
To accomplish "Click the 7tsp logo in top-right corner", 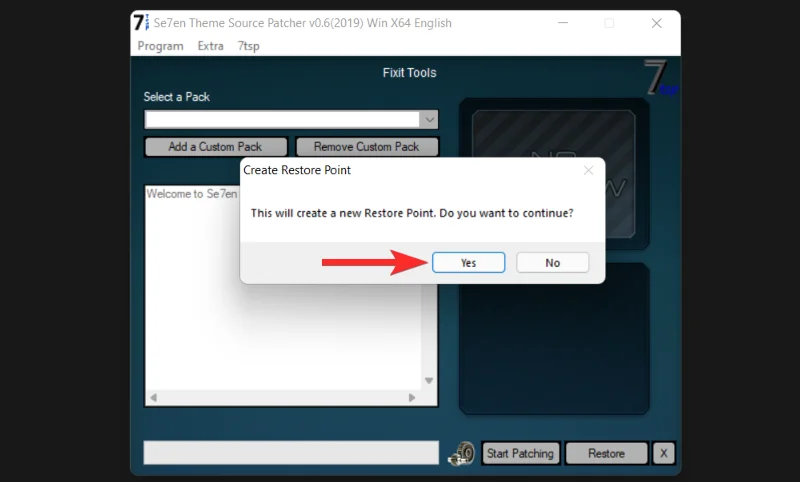I will click(x=658, y=77).
